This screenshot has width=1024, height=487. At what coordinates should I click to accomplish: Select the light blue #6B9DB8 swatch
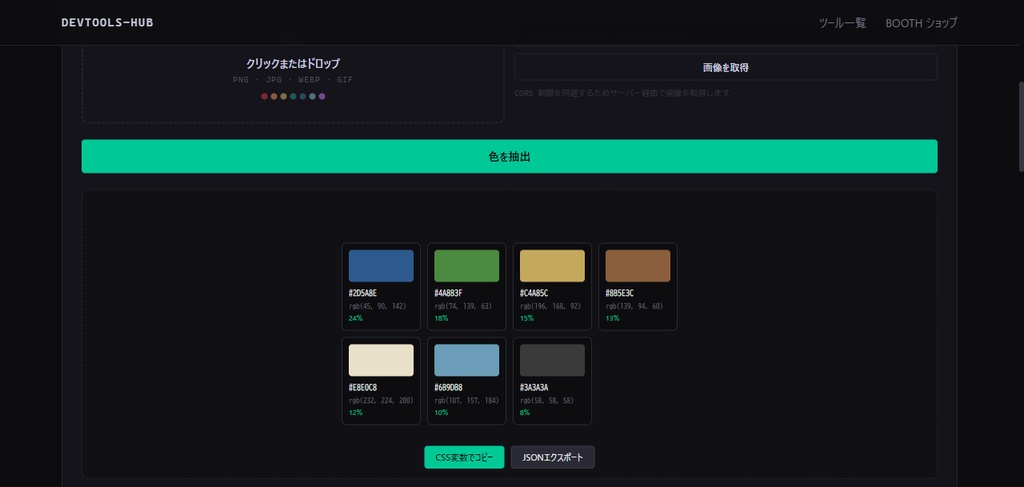tap(466, 360)
